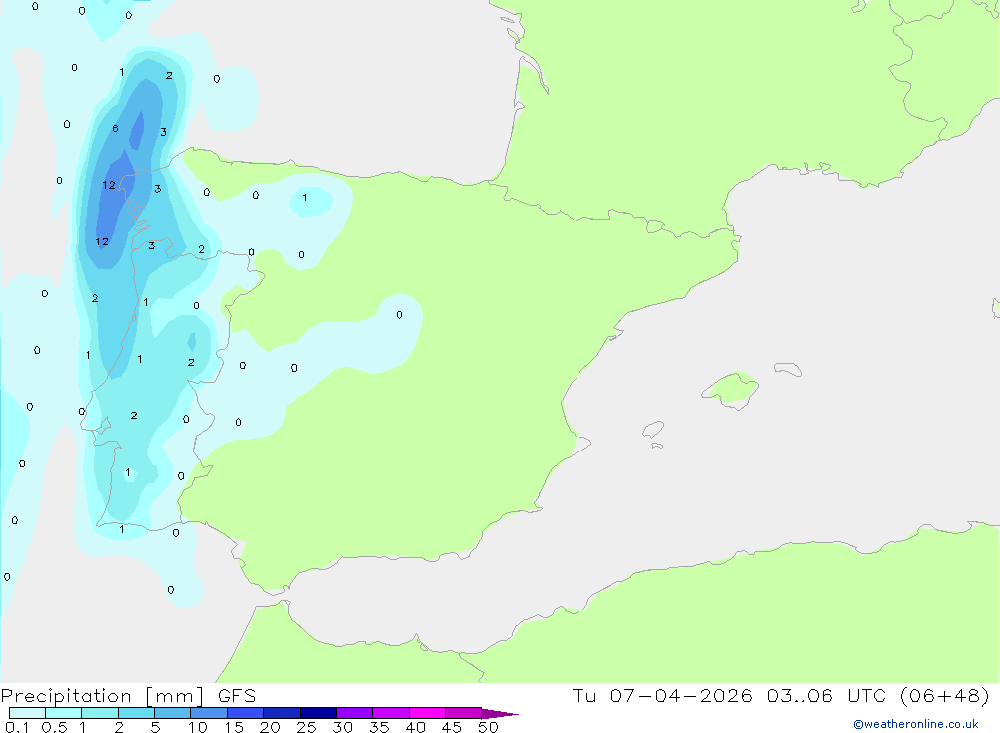The image size is (1000, 733).
Task: Click the "0.1" legend scale label
Action: [17, 727]
